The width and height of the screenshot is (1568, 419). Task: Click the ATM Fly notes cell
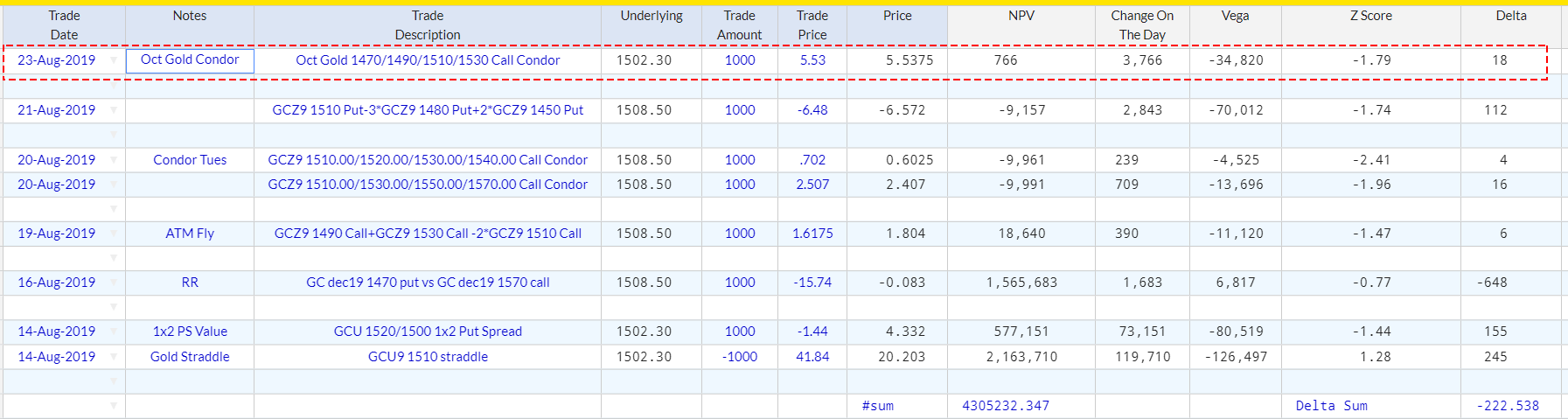click(x=190, y=234)
